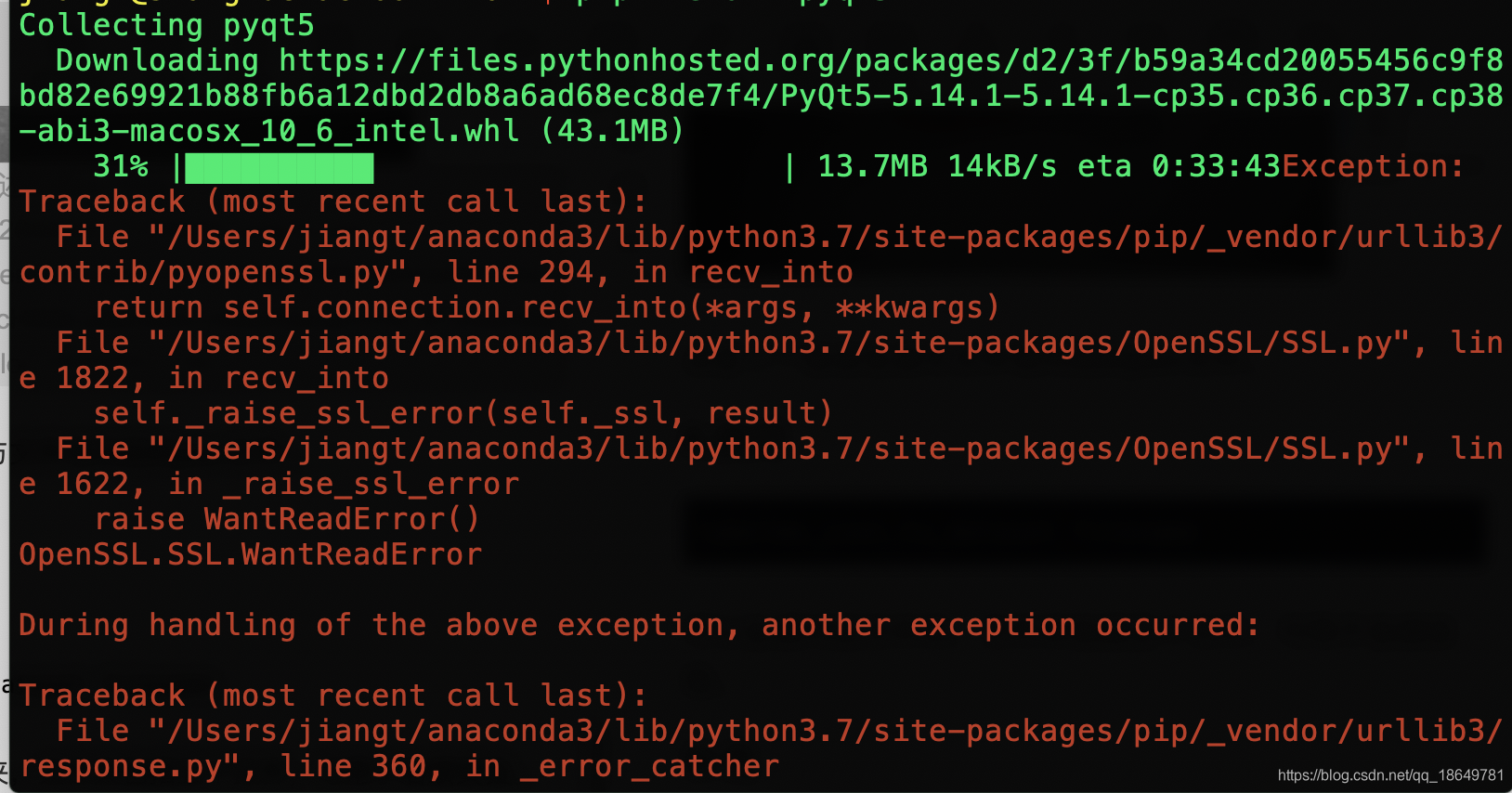Click the second 'Traceback (most recent call last)' line
The height and width of the screenshot is (793, 1512).
pos(332,695)
